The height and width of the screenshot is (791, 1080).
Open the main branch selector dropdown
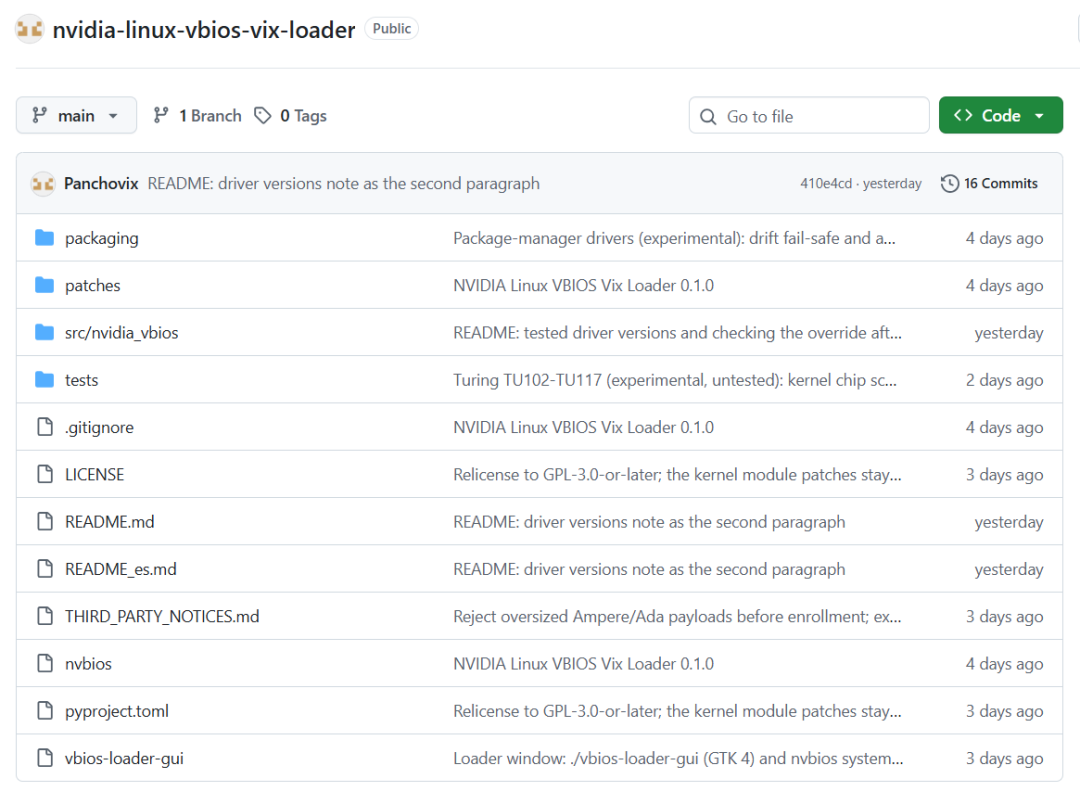tap(76, 116)
